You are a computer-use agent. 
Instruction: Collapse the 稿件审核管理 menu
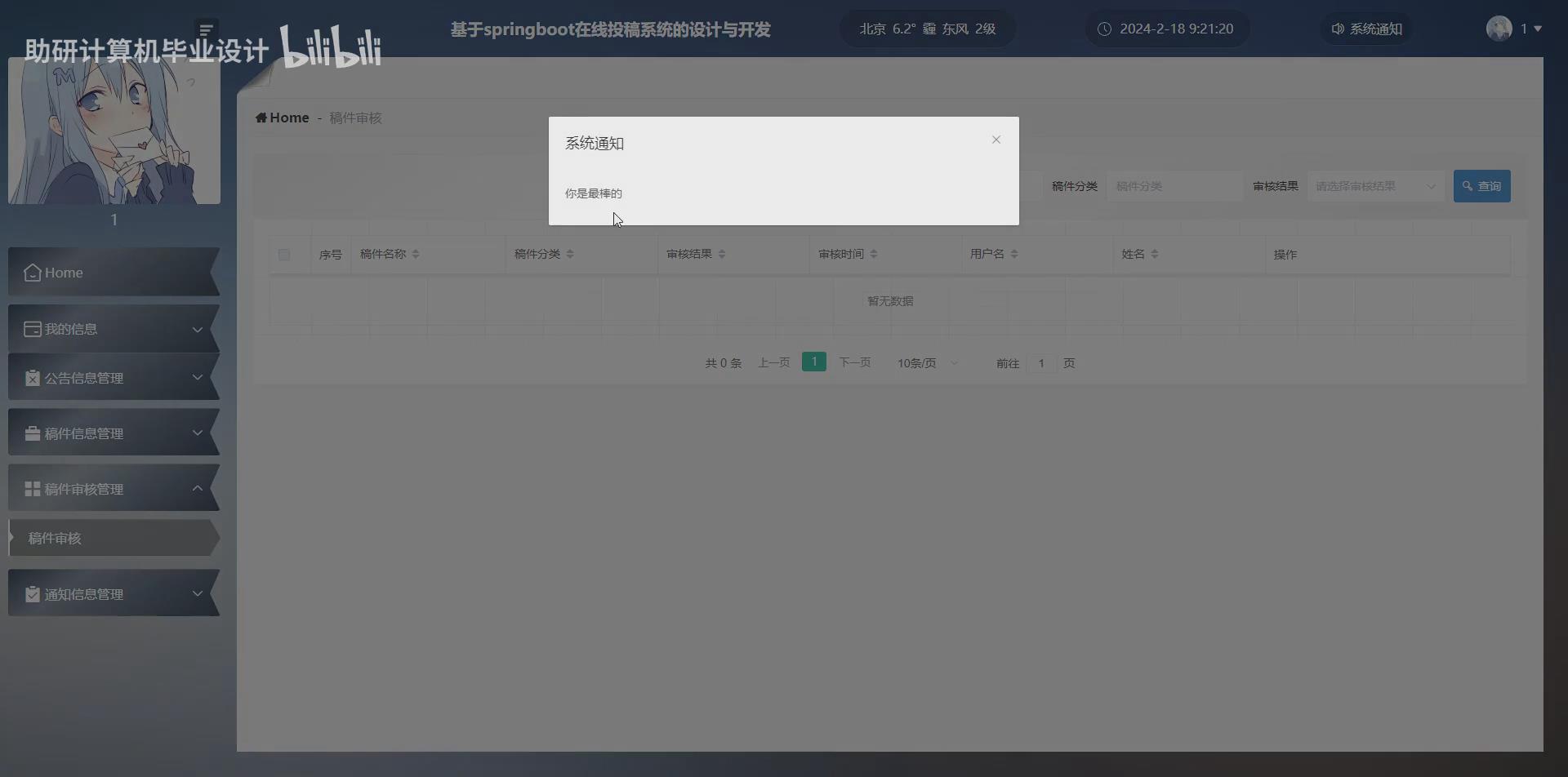point(198,488)
